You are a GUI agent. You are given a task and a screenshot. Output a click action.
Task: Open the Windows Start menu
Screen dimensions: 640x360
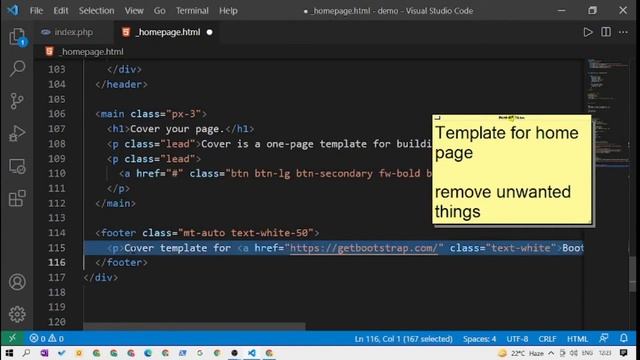[9, 353]
